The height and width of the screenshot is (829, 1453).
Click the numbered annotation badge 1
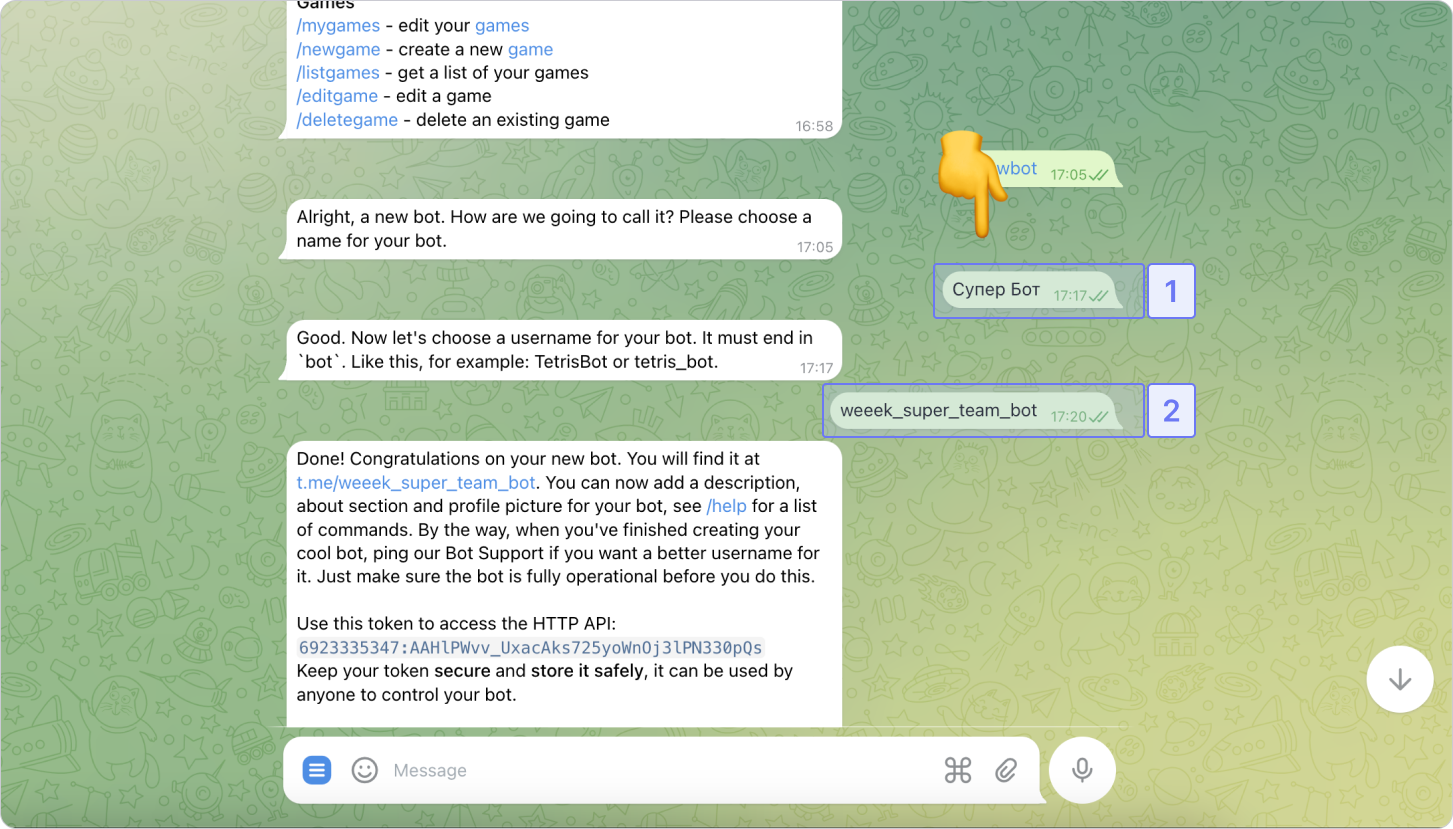click(x=1171, y=291)
